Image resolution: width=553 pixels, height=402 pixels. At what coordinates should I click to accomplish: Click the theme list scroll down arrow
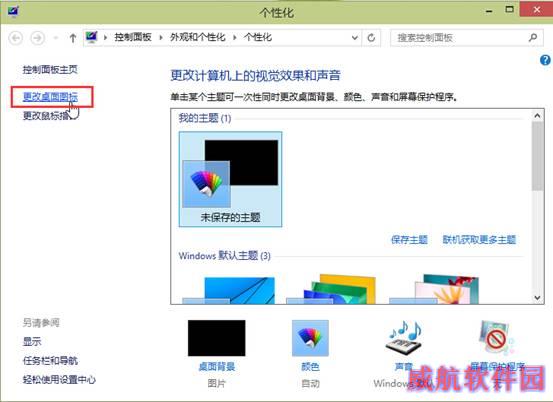pyautogui.click(x=537, y=298)
